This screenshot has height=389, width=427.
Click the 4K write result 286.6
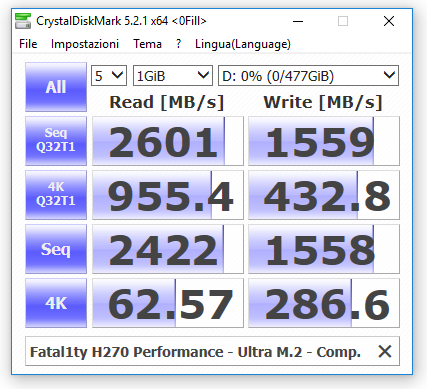pyautogui.click(x=324, y=303)
